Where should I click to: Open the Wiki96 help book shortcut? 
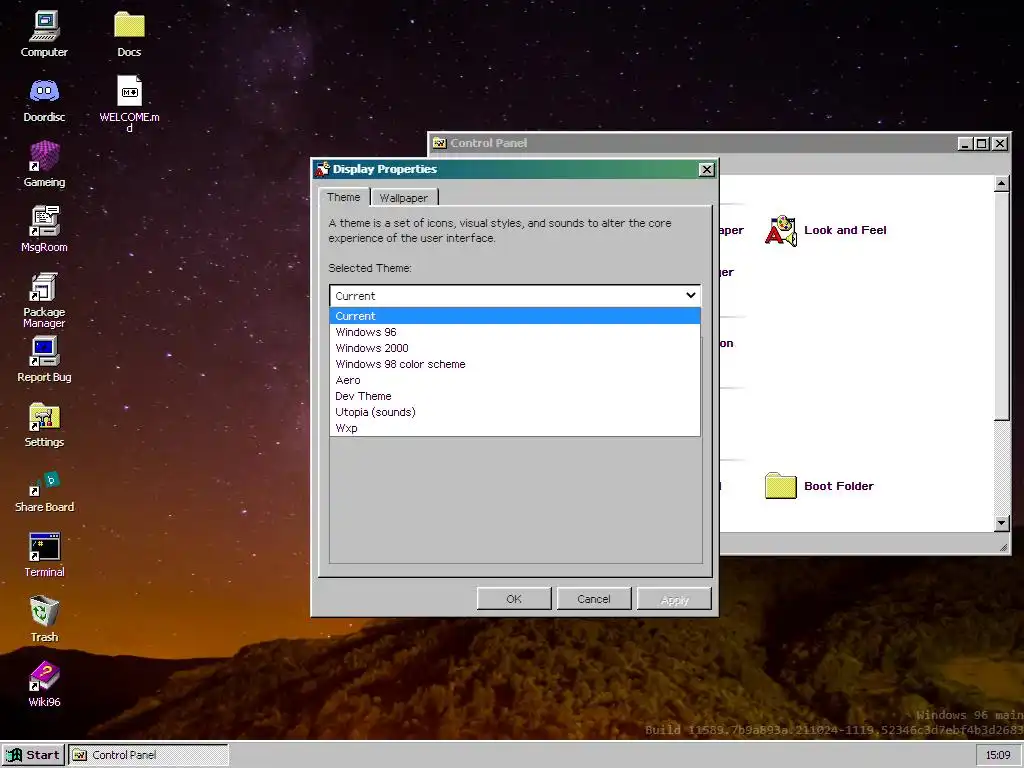click(x=44, y=684)
